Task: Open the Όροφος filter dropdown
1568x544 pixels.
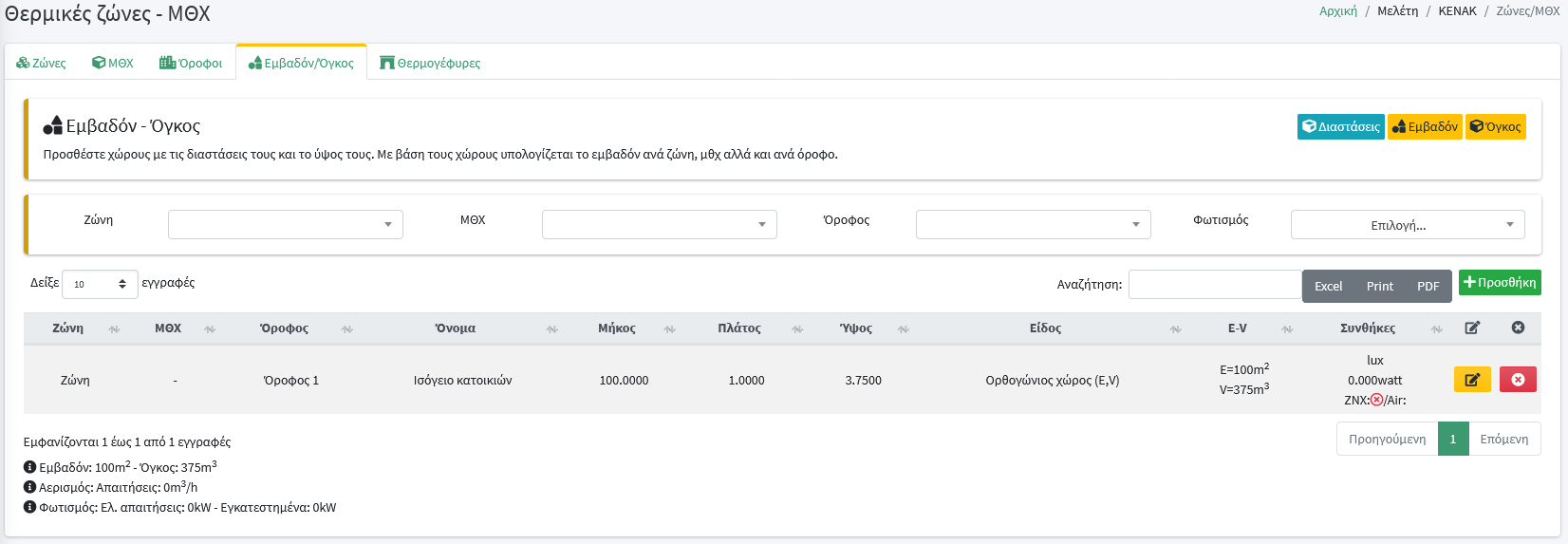Action: 1033,225
